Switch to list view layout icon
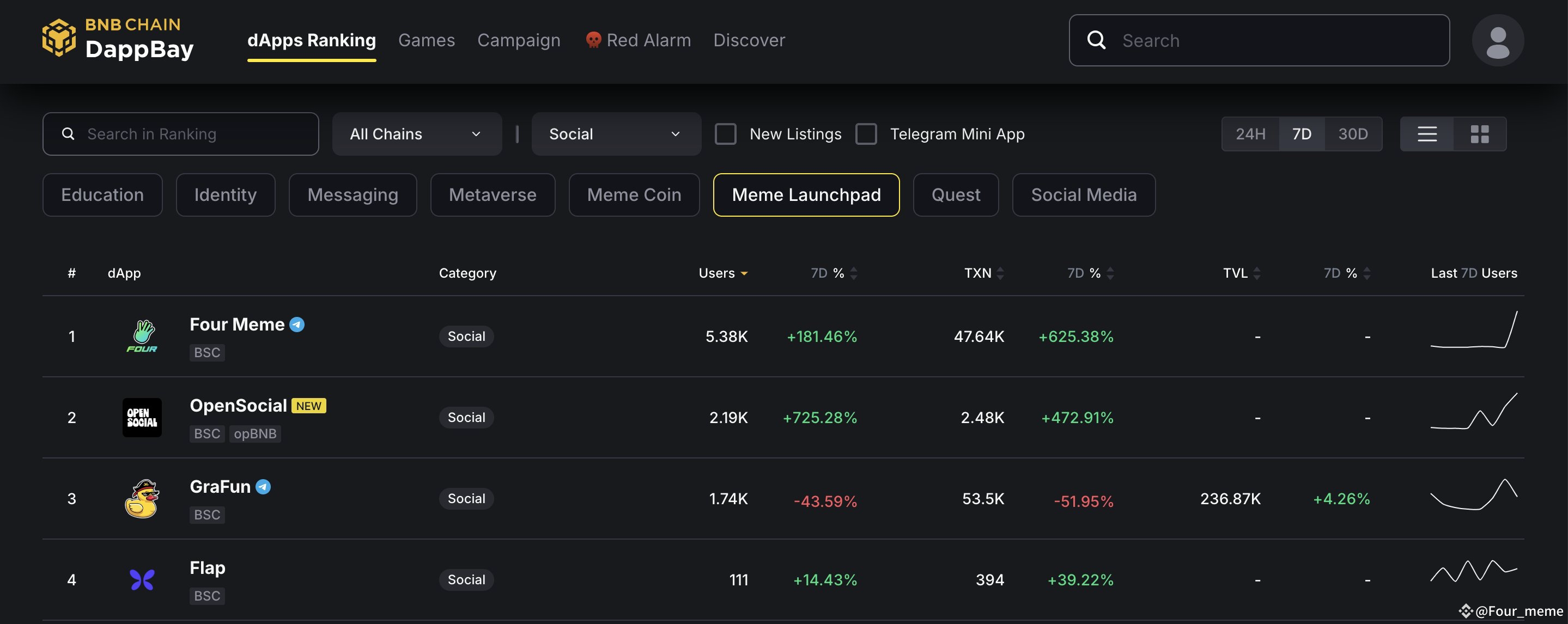 (x=1427, y=134)
